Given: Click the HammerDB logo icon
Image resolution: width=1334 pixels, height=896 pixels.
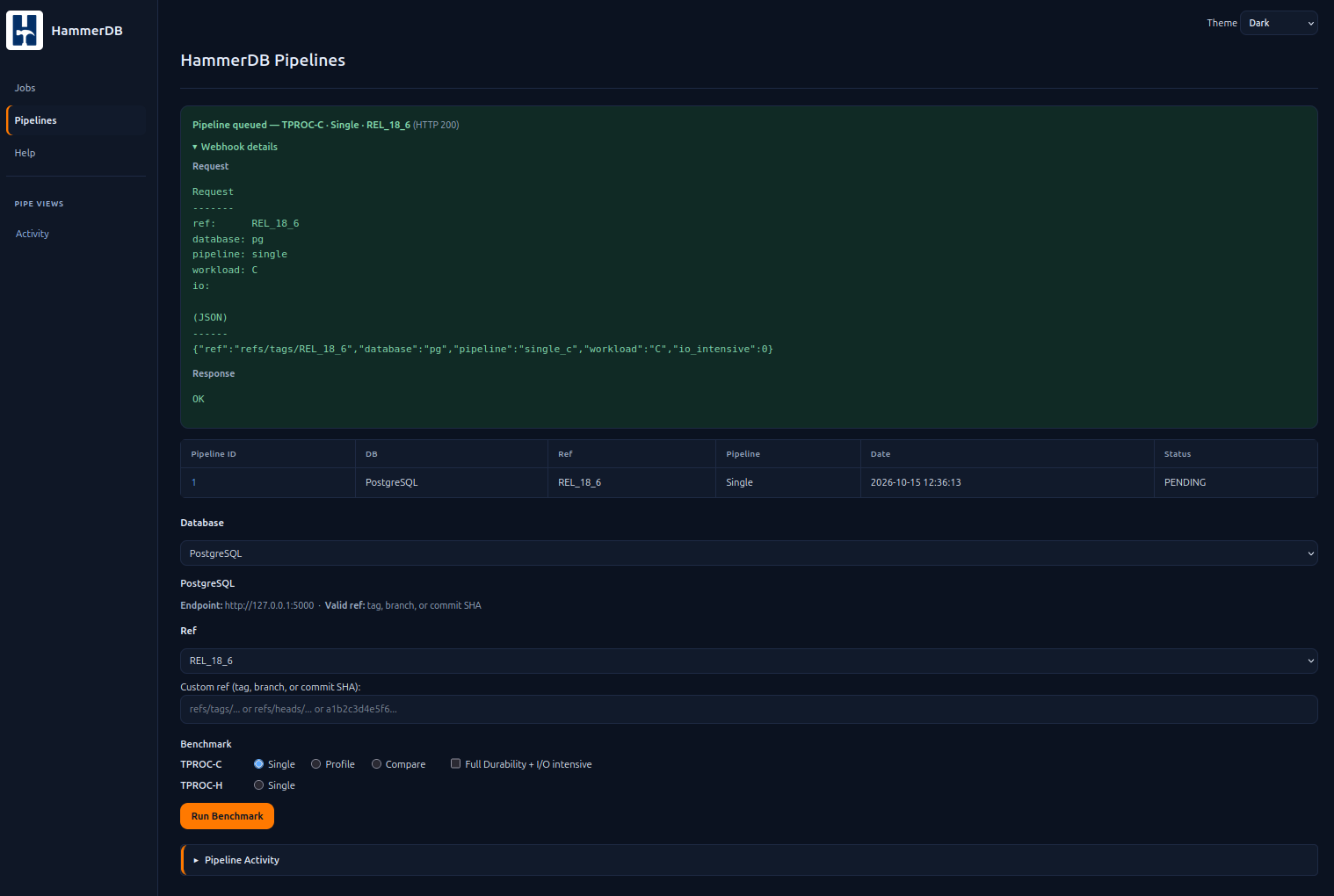Looking at the screenshot, I should click(x=25, y=31).
